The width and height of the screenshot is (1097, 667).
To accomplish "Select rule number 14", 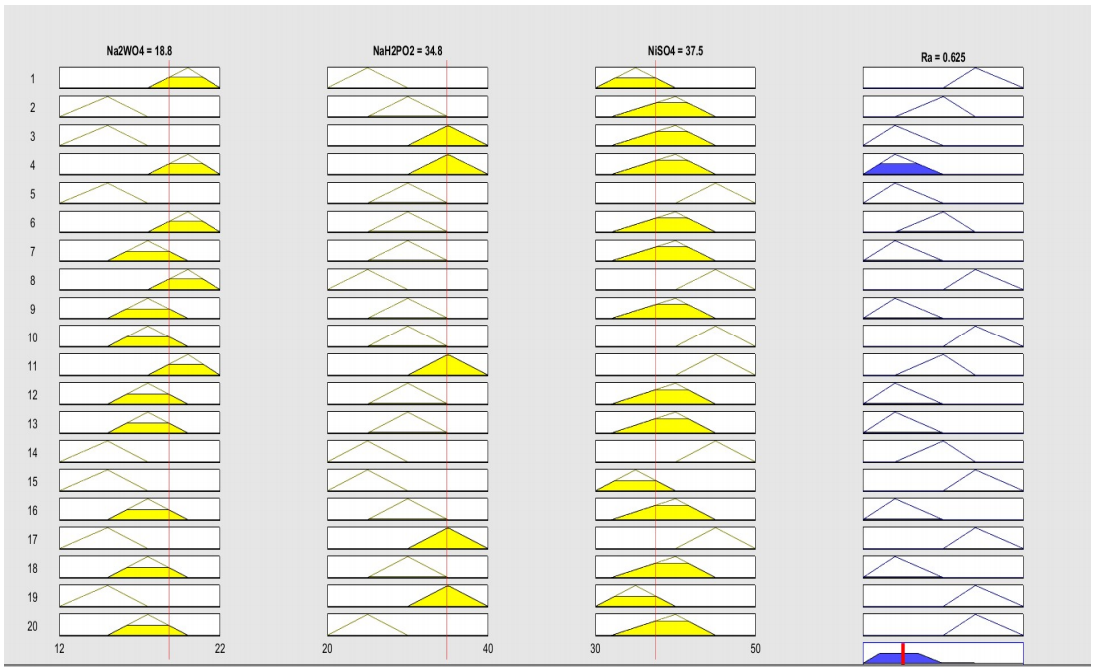I will 32,453.
